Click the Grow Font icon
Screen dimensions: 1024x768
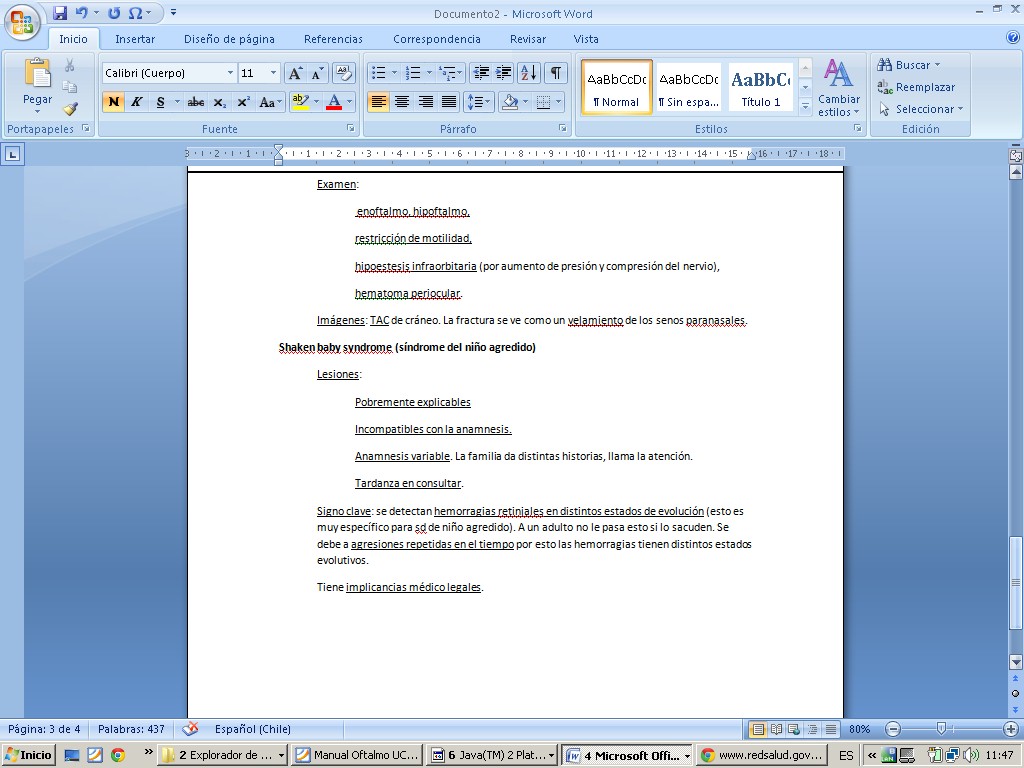[295, 73]
